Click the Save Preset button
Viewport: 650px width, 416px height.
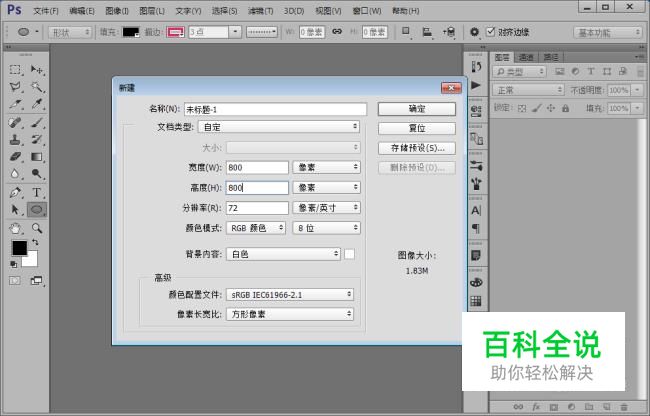pos(417,148)
